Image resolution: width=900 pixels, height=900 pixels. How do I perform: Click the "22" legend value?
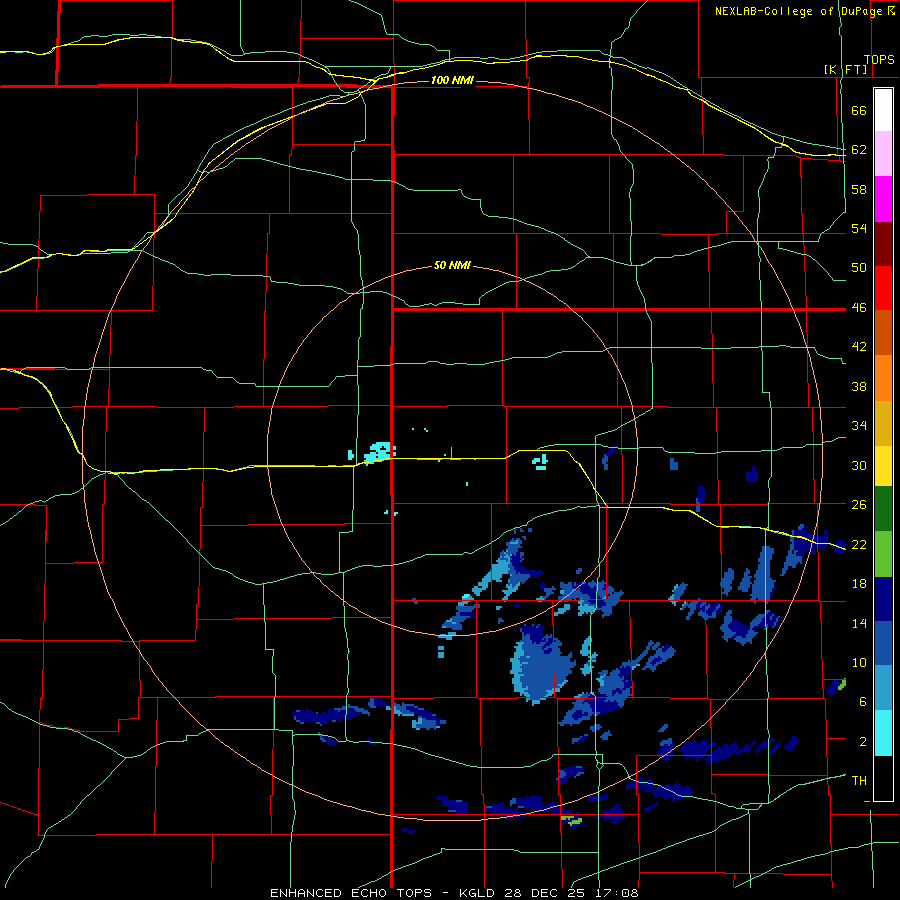(x=859, y=544)
